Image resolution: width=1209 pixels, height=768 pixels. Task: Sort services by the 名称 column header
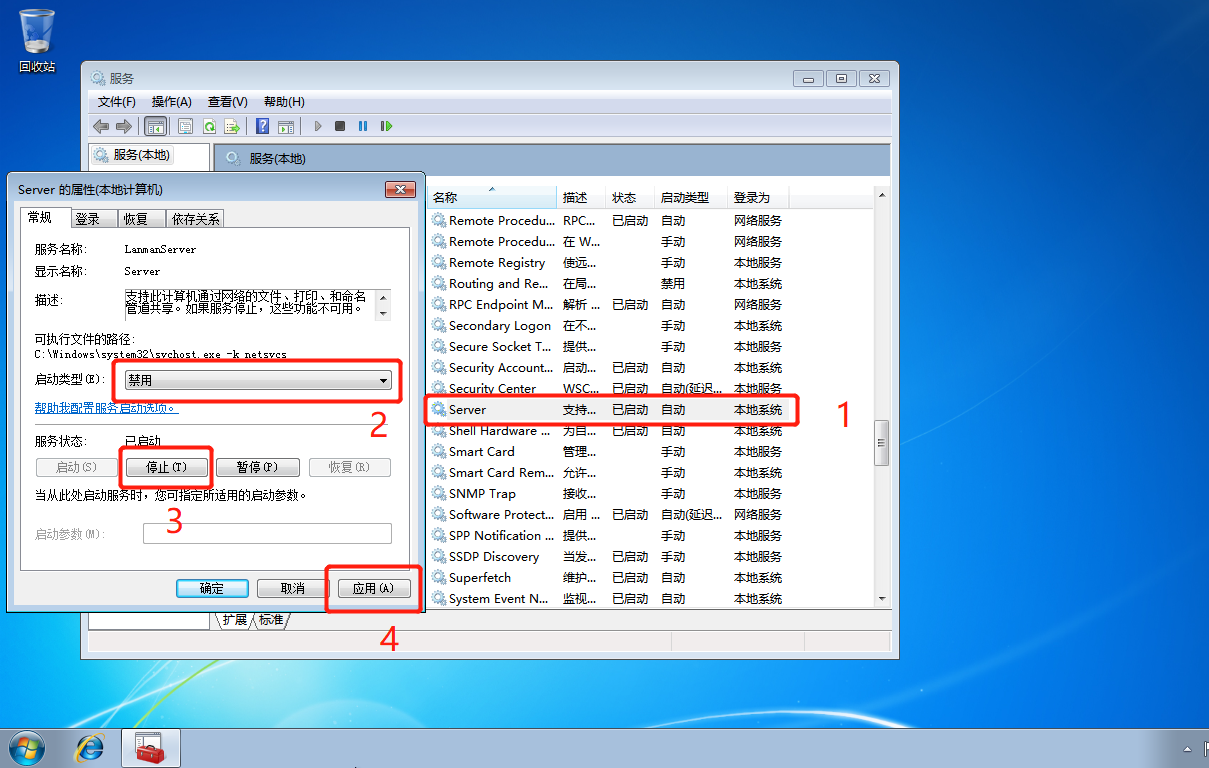point(492,198)
